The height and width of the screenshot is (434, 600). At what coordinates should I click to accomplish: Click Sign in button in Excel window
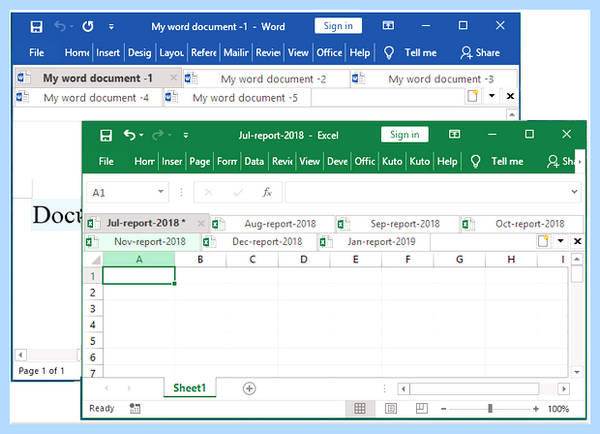(x=404, y=134)
